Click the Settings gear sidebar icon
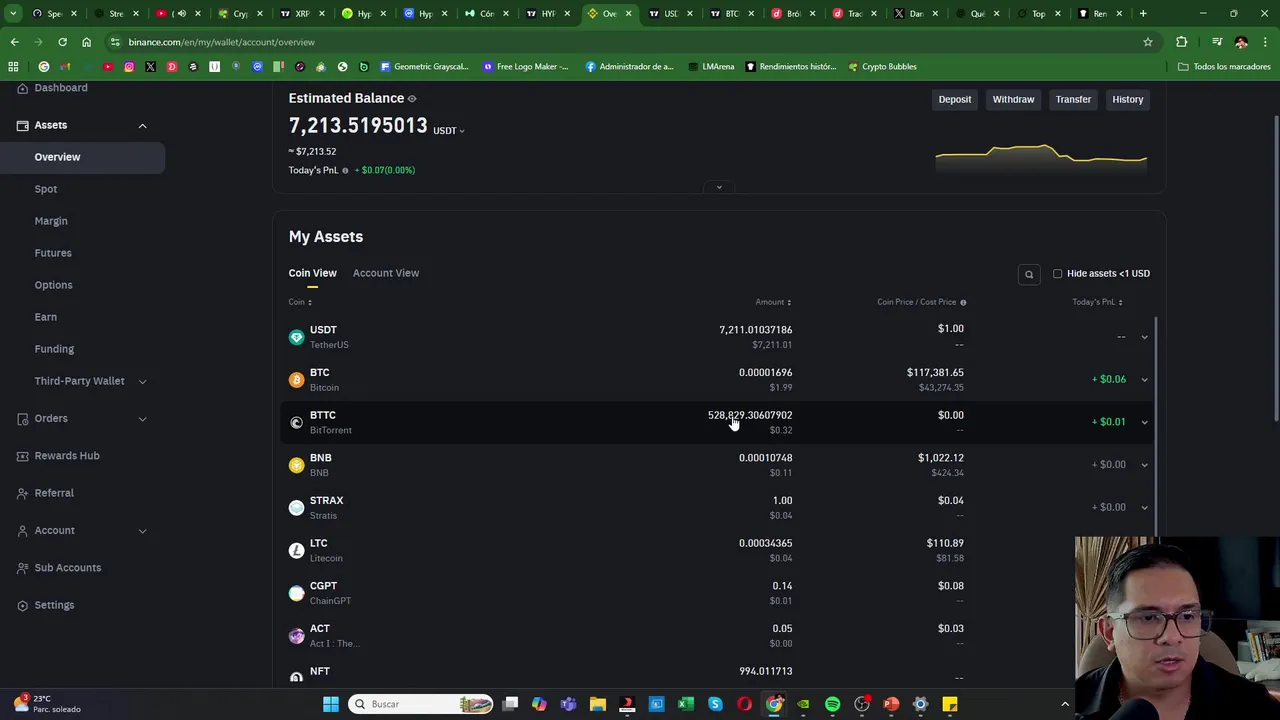The image size is (1280, 720). point(23,605)
